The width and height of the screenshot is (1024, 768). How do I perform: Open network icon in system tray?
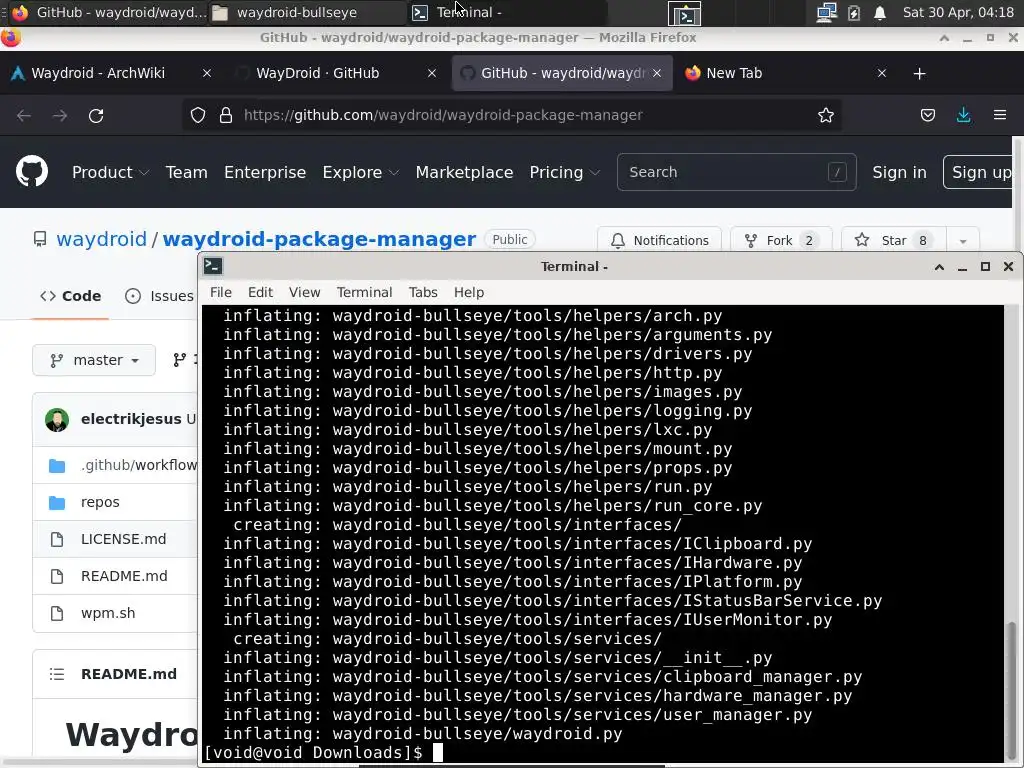coord(826,12)
